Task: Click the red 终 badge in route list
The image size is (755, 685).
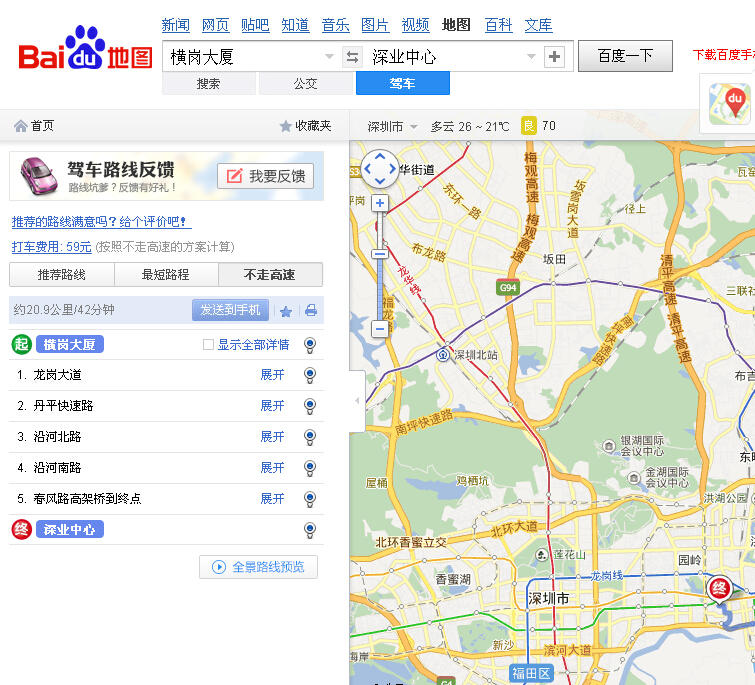Action: [x=21, y=530]
